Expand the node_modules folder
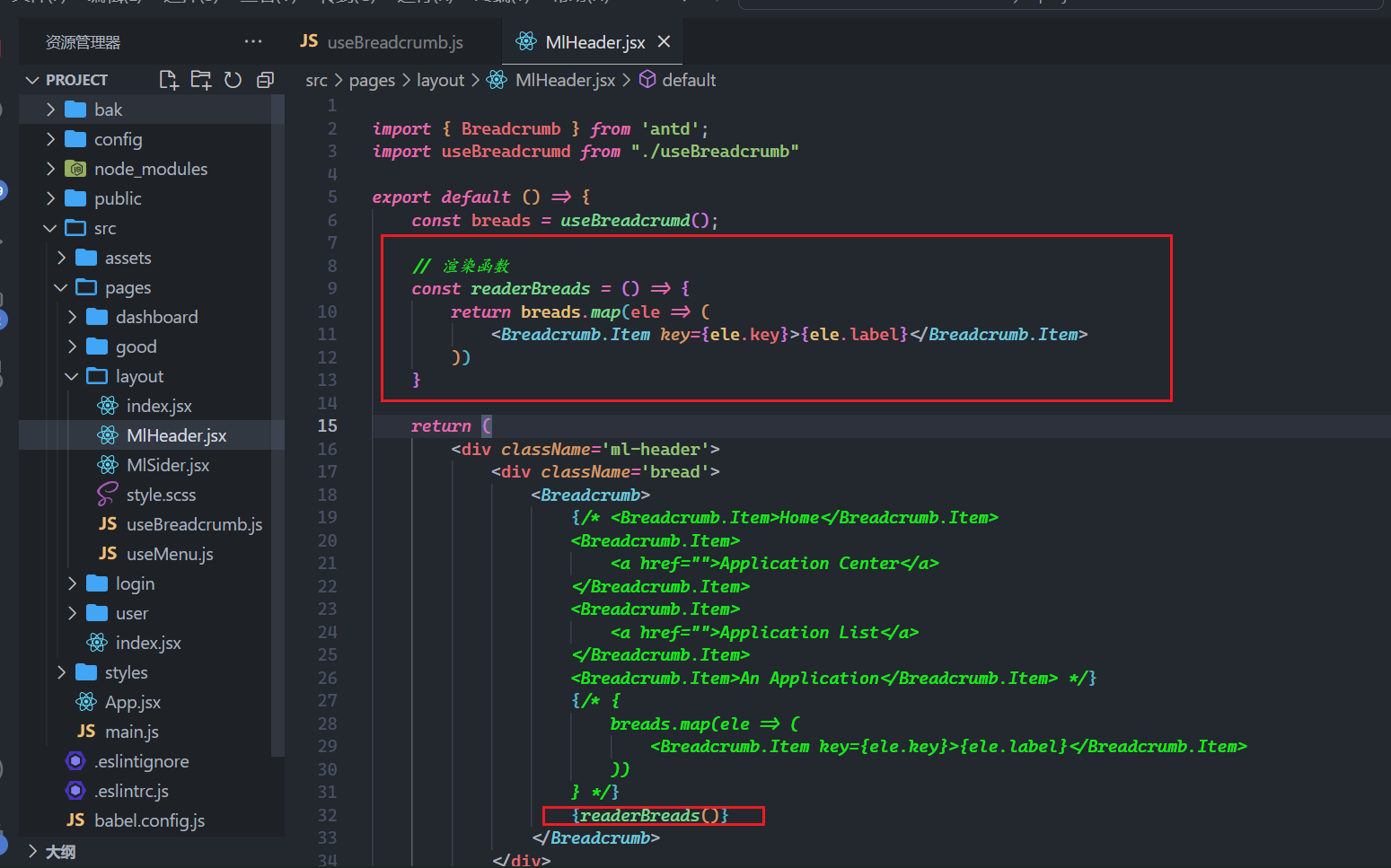 coord(50,169)
